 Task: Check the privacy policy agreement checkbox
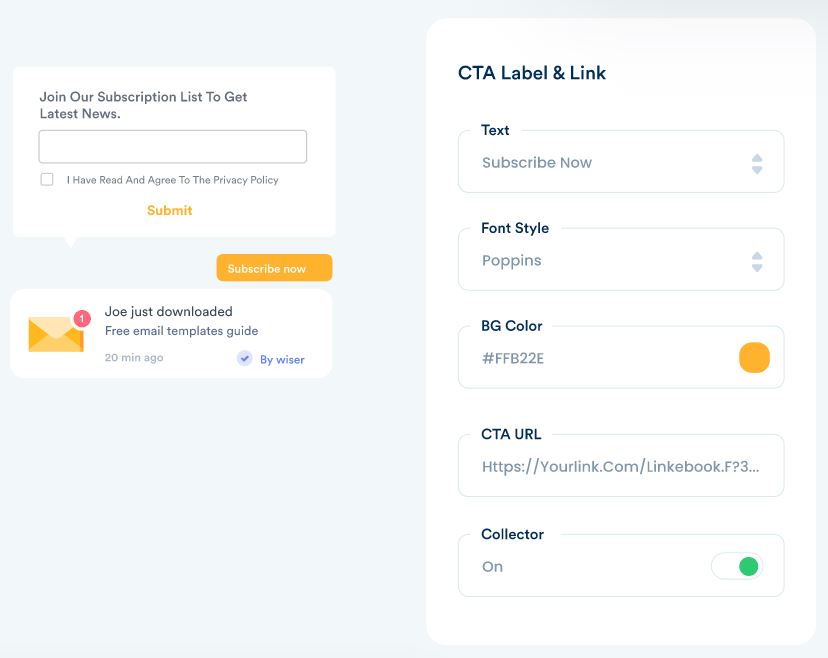tap(47, 180)
